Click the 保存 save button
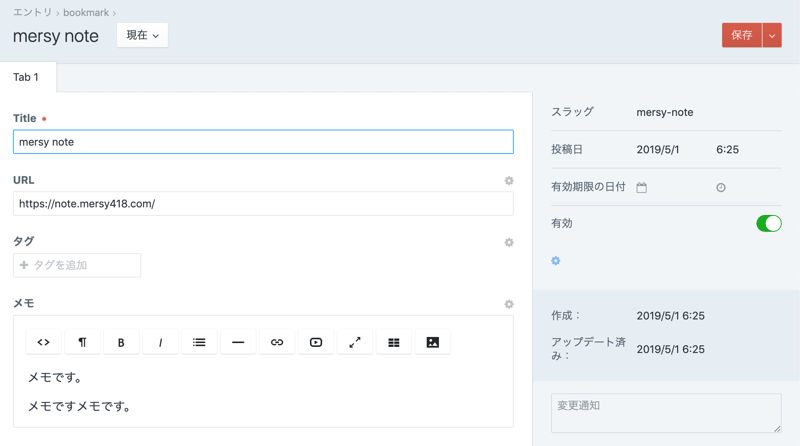The width and height of the screenshot is (800, 446). click(741, 35)
